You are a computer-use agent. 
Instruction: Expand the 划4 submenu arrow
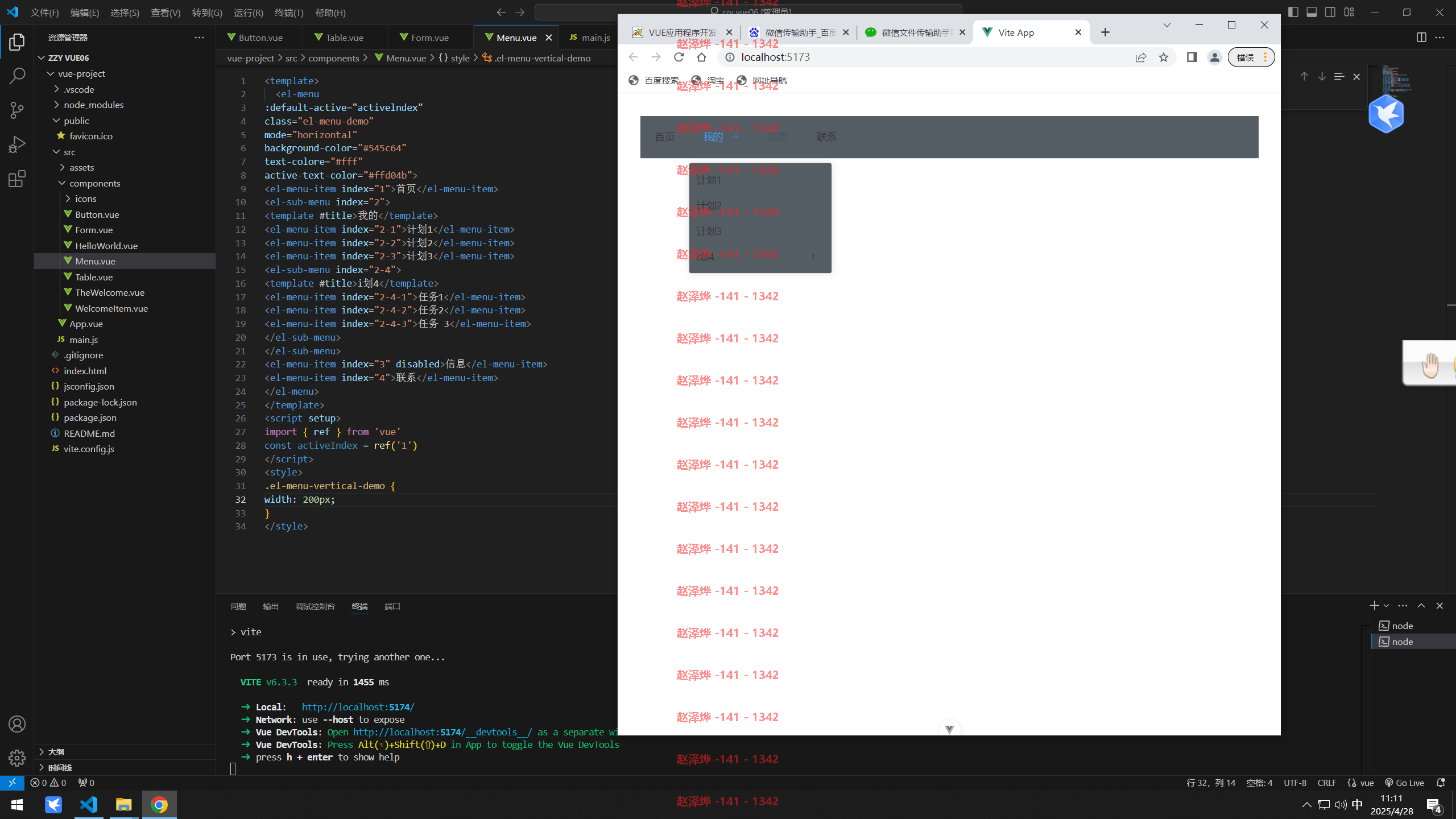[x=813, y=257]
